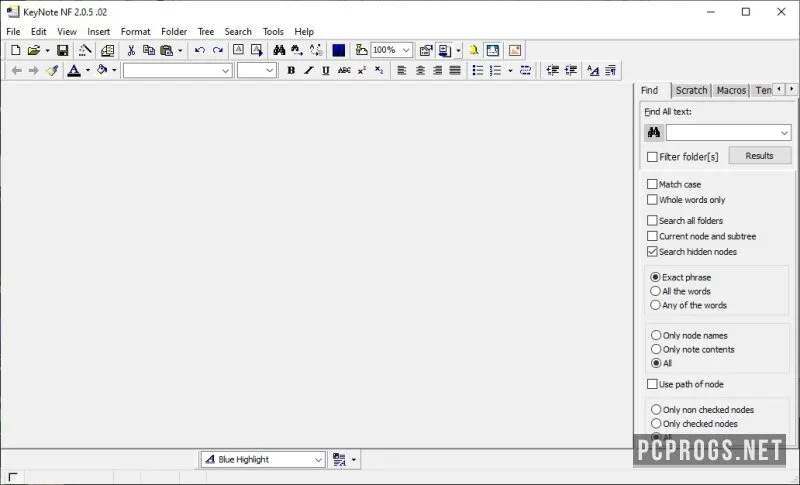Select the Exact phrase radio button

[x=656, y=277]
